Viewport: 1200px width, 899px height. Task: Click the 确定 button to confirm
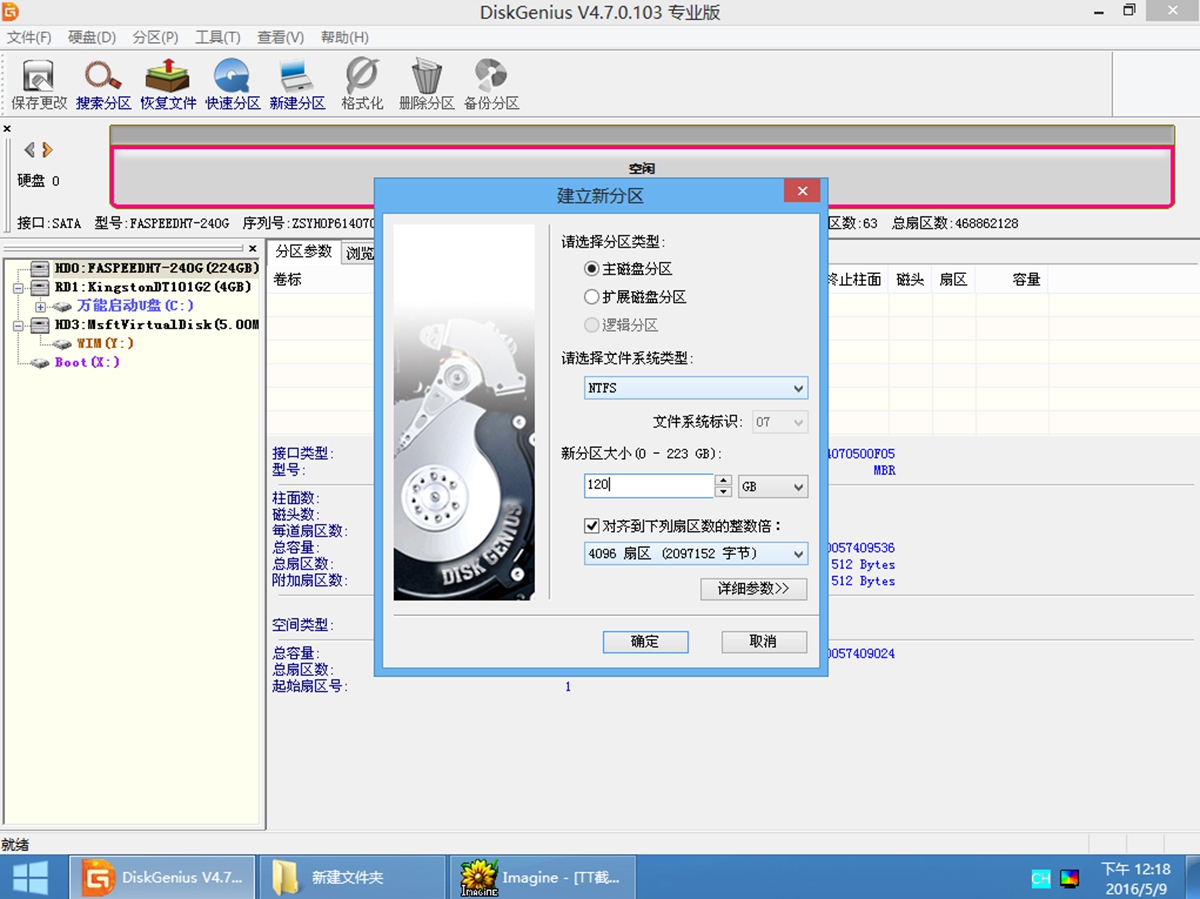(645, 641)
